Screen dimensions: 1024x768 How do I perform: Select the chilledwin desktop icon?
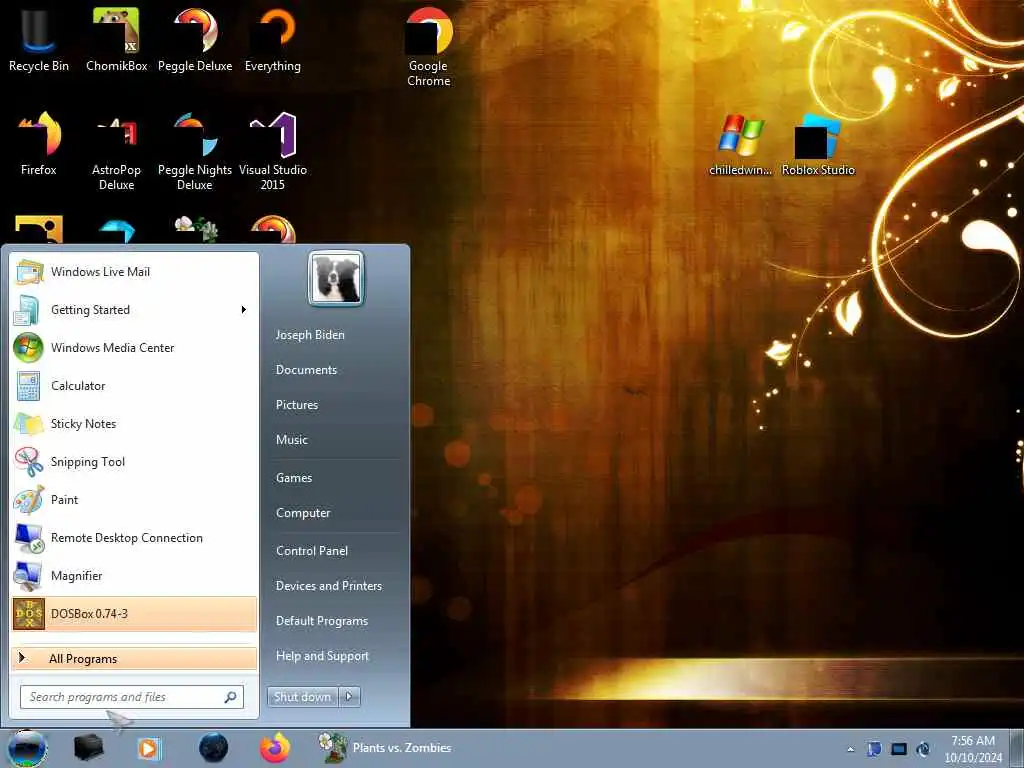coord(741,145)
